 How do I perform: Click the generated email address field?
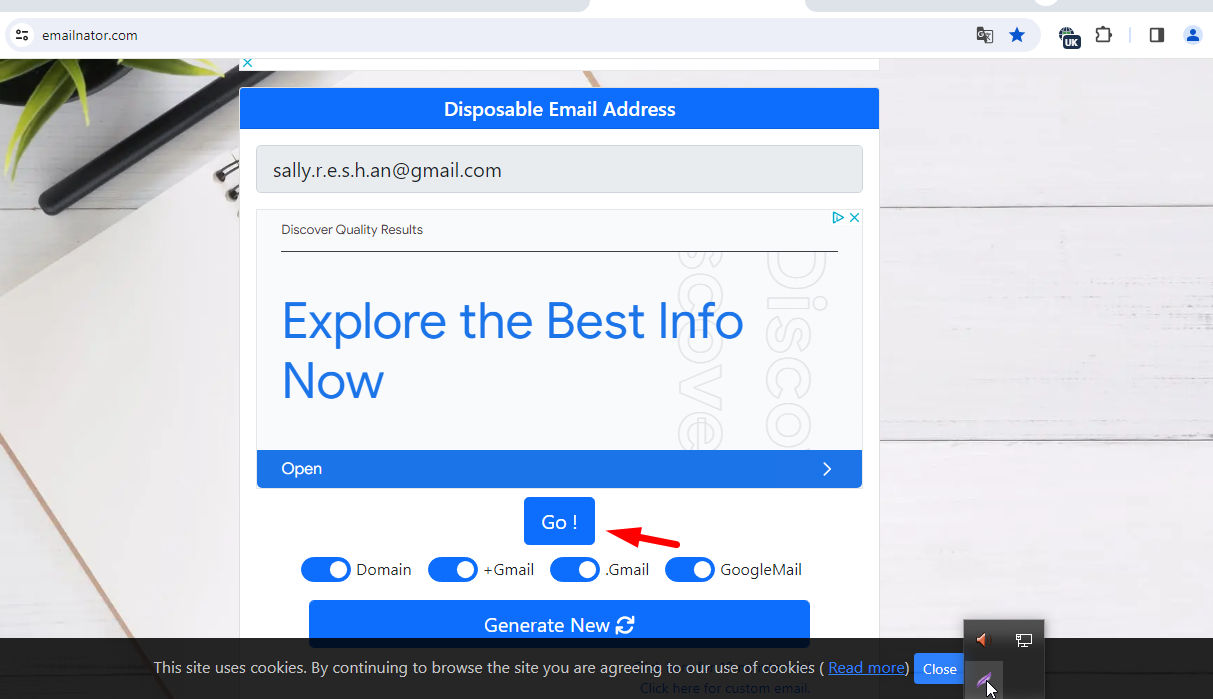tap(559, 169)
